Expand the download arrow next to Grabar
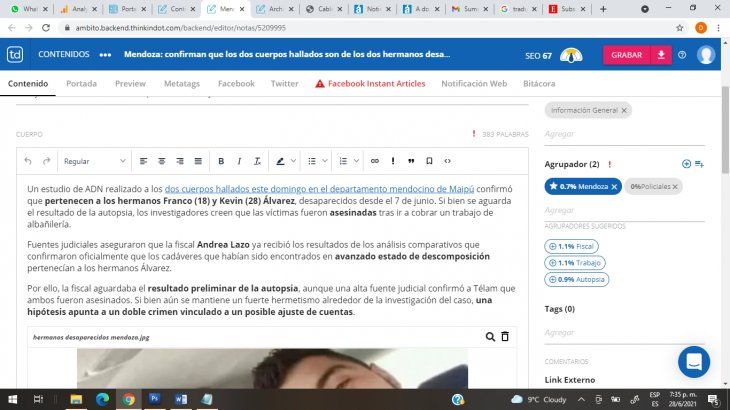This screenshot has width=730, height=410. [661, 55]
